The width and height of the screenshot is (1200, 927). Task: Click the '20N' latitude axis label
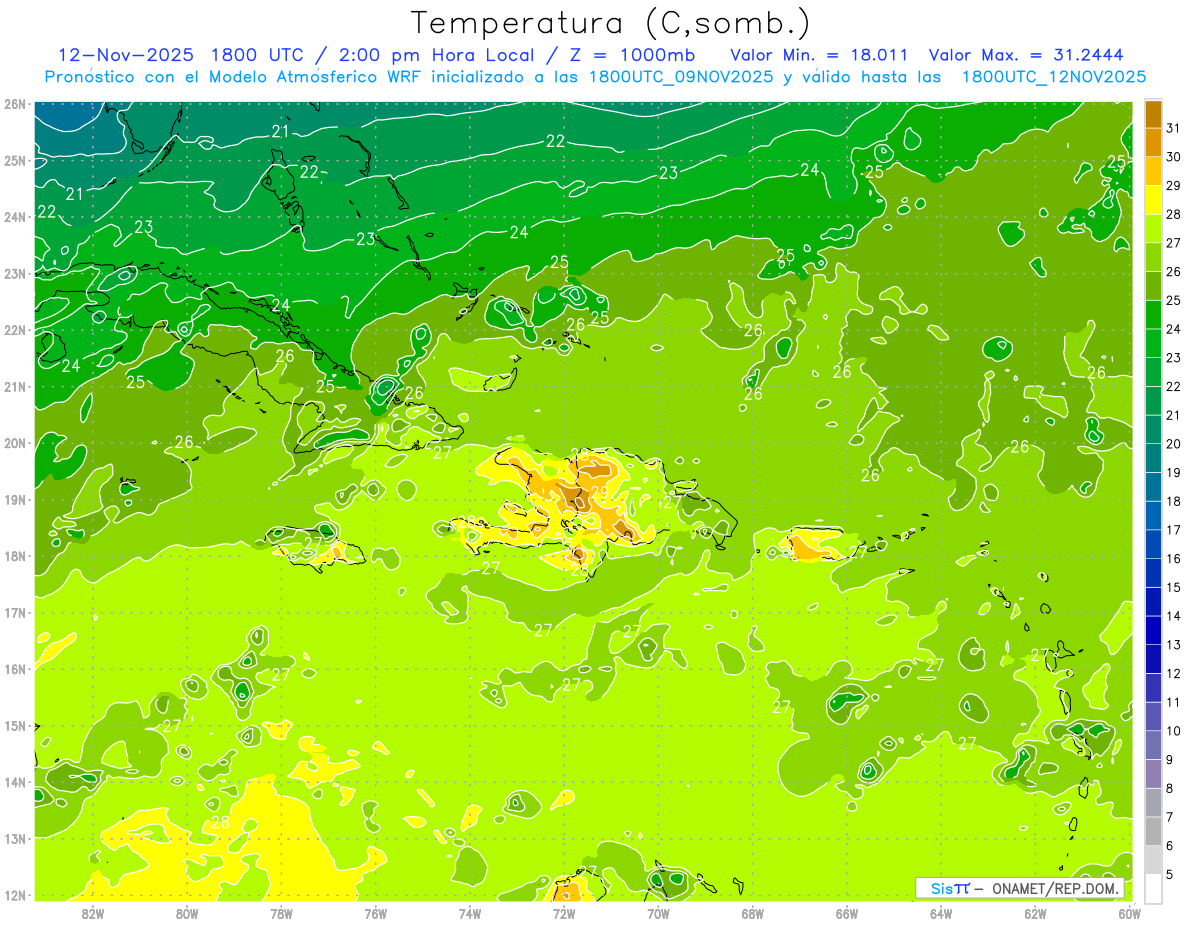point(14,443)
